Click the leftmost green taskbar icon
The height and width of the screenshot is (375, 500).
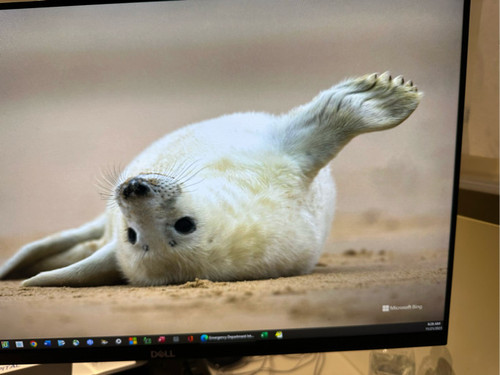[5, 344]
